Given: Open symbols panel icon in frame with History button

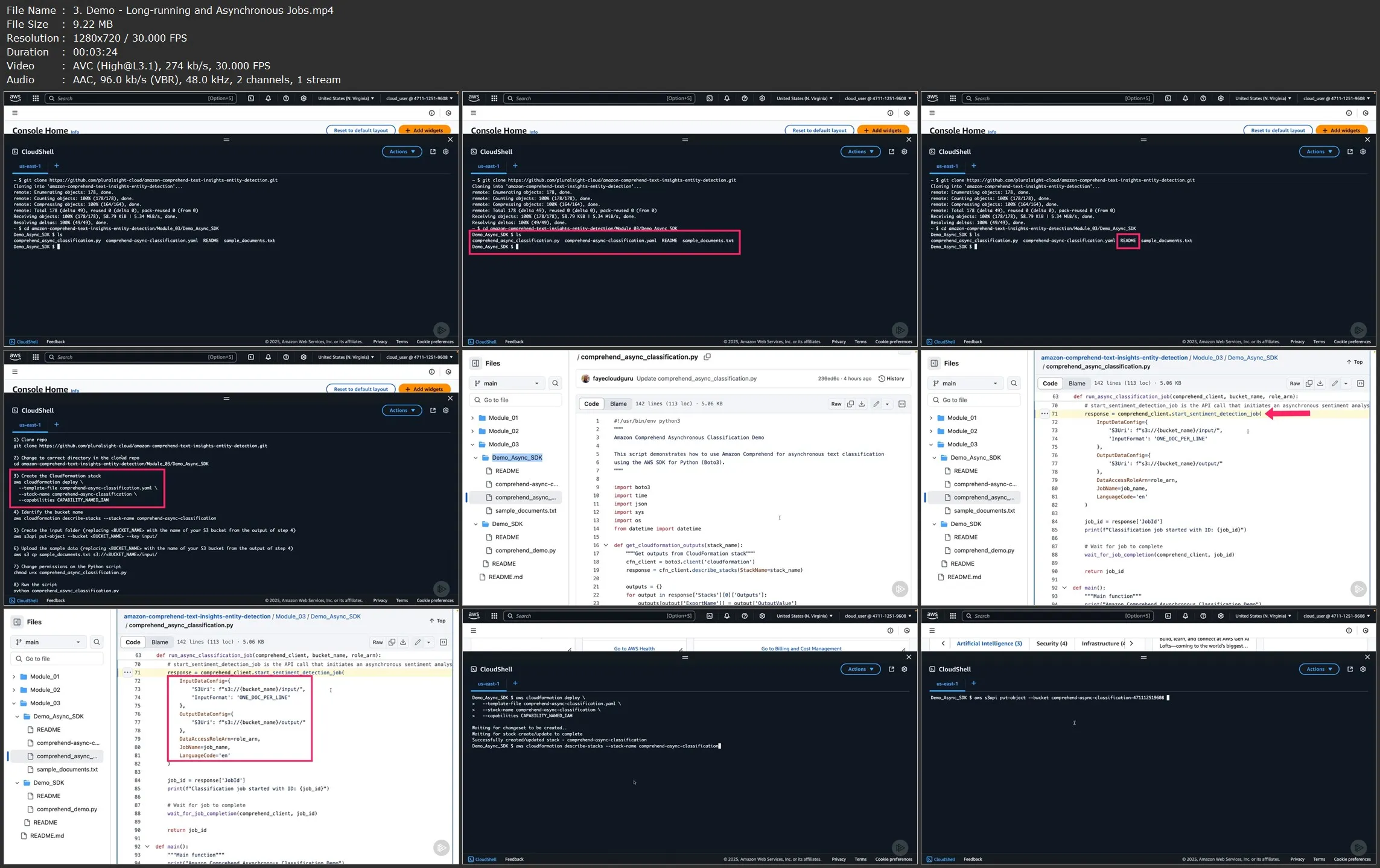Looking at the screenshot, I should click(902, 404).
